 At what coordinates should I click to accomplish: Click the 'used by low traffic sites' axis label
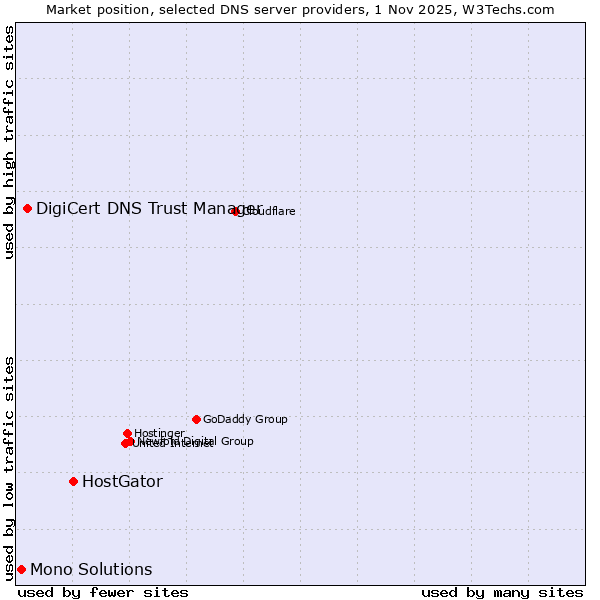pyautogui.click(x=9, y=468)
